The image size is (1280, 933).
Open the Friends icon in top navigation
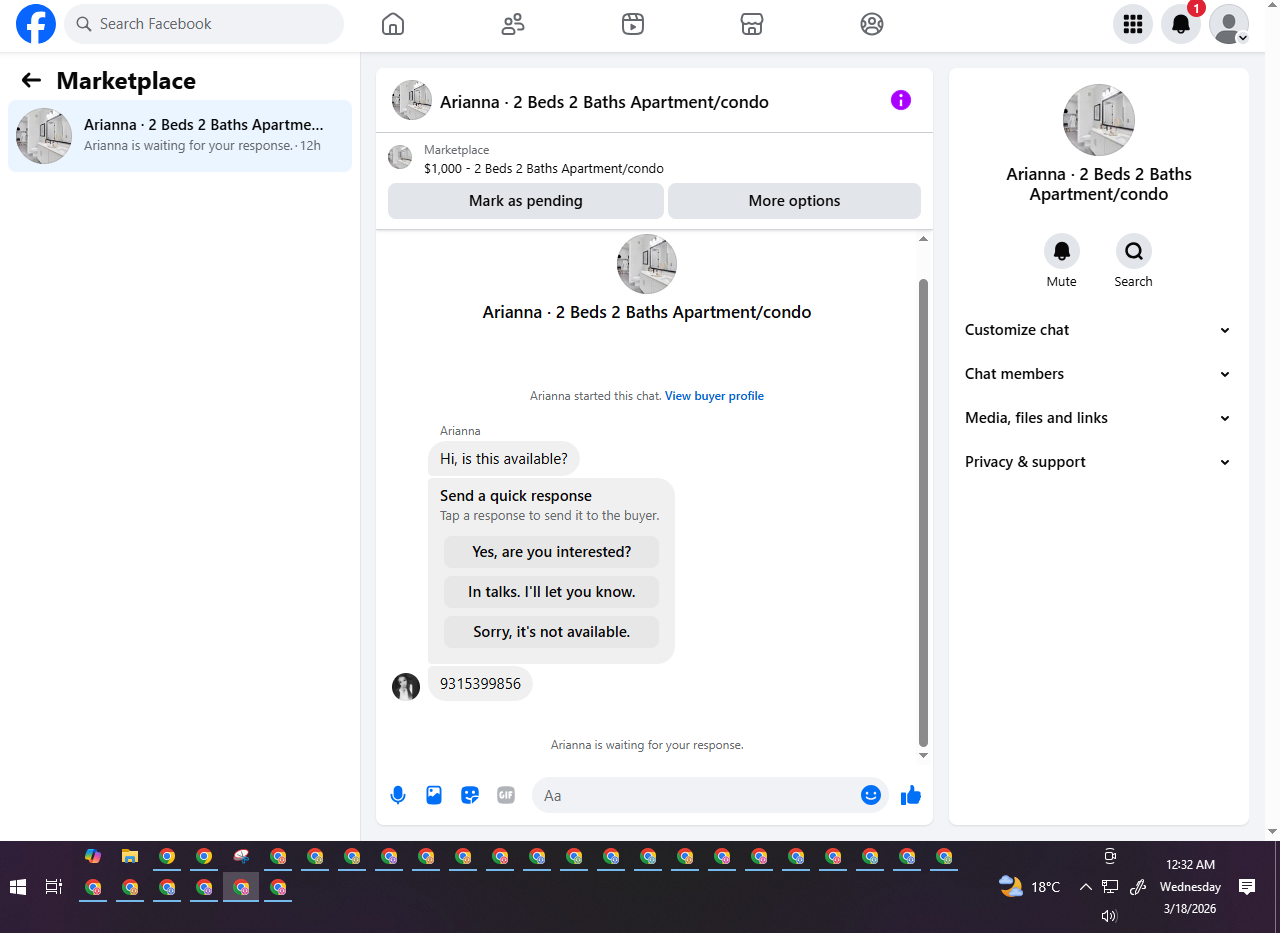click(x=513, y=24)
